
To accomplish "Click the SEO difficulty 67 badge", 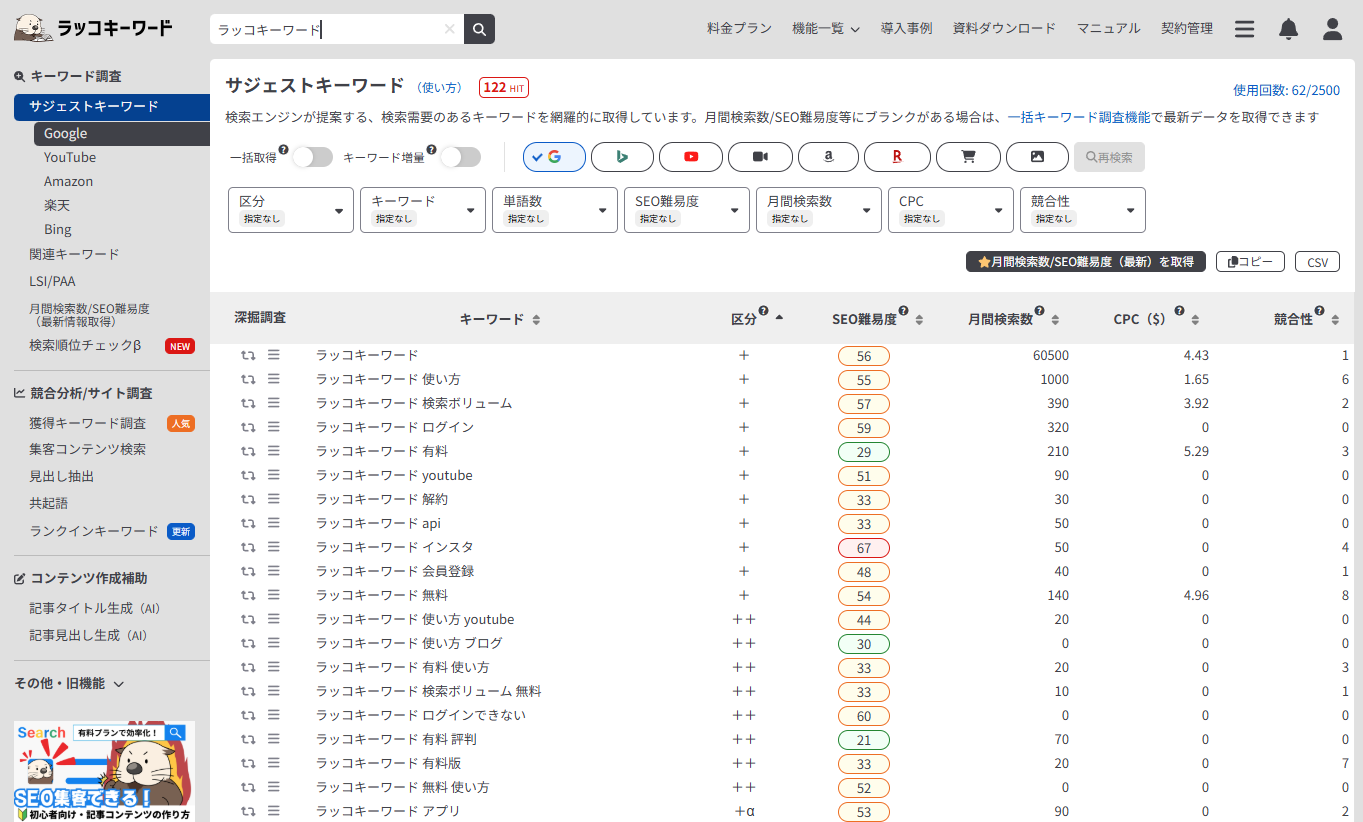I will coord(864,548).
